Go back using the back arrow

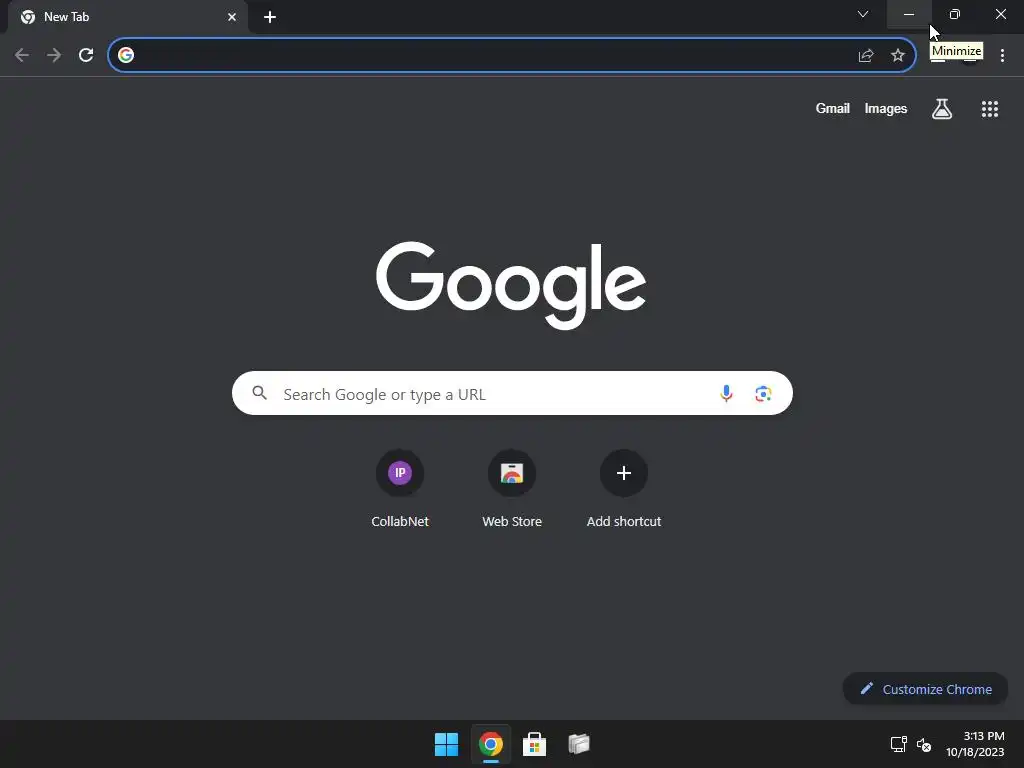click(22, 55)
